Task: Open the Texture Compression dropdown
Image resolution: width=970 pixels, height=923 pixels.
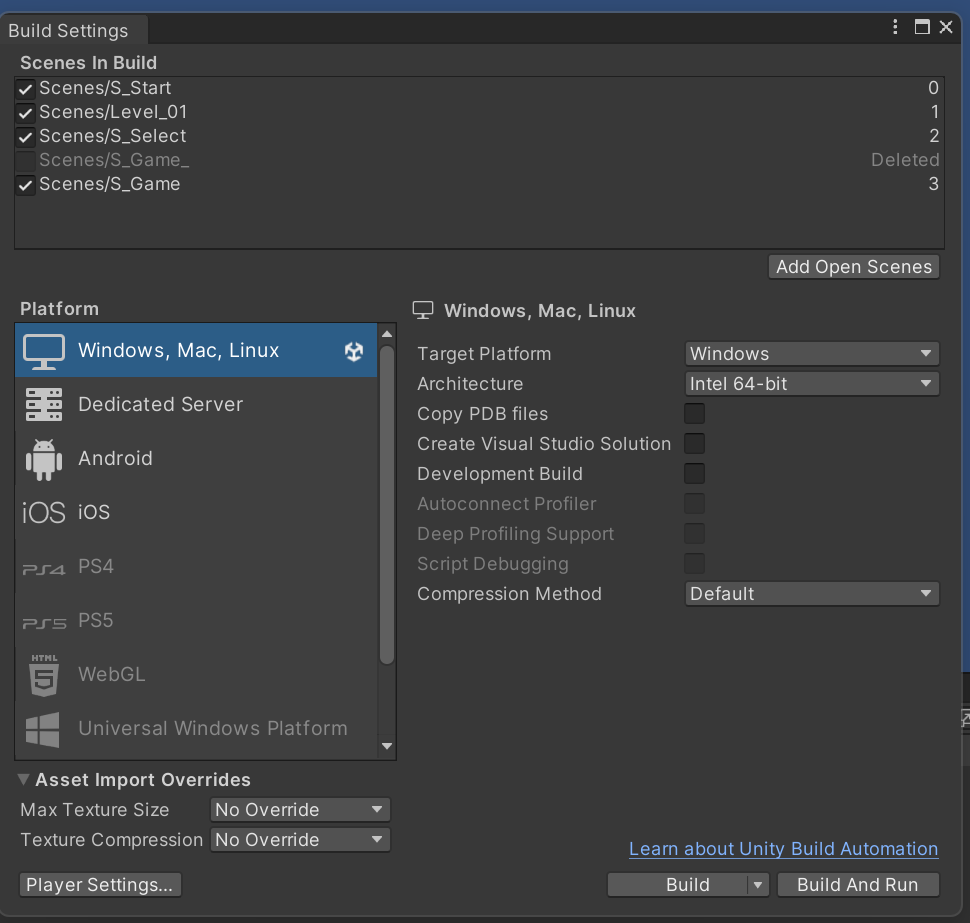Action: 300,839
